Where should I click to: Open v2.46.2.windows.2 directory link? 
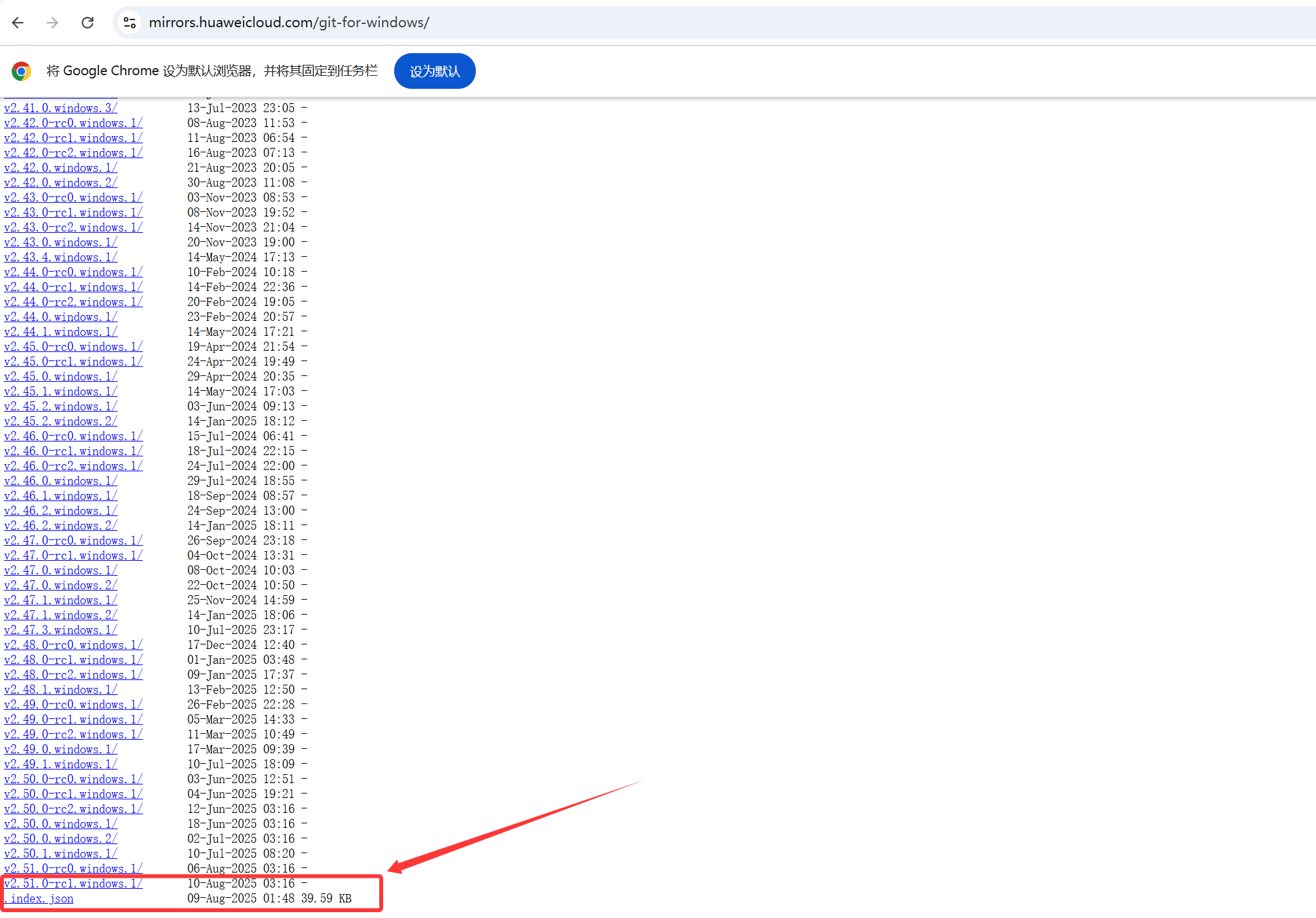pyautogui.click(x=60, y=525)
